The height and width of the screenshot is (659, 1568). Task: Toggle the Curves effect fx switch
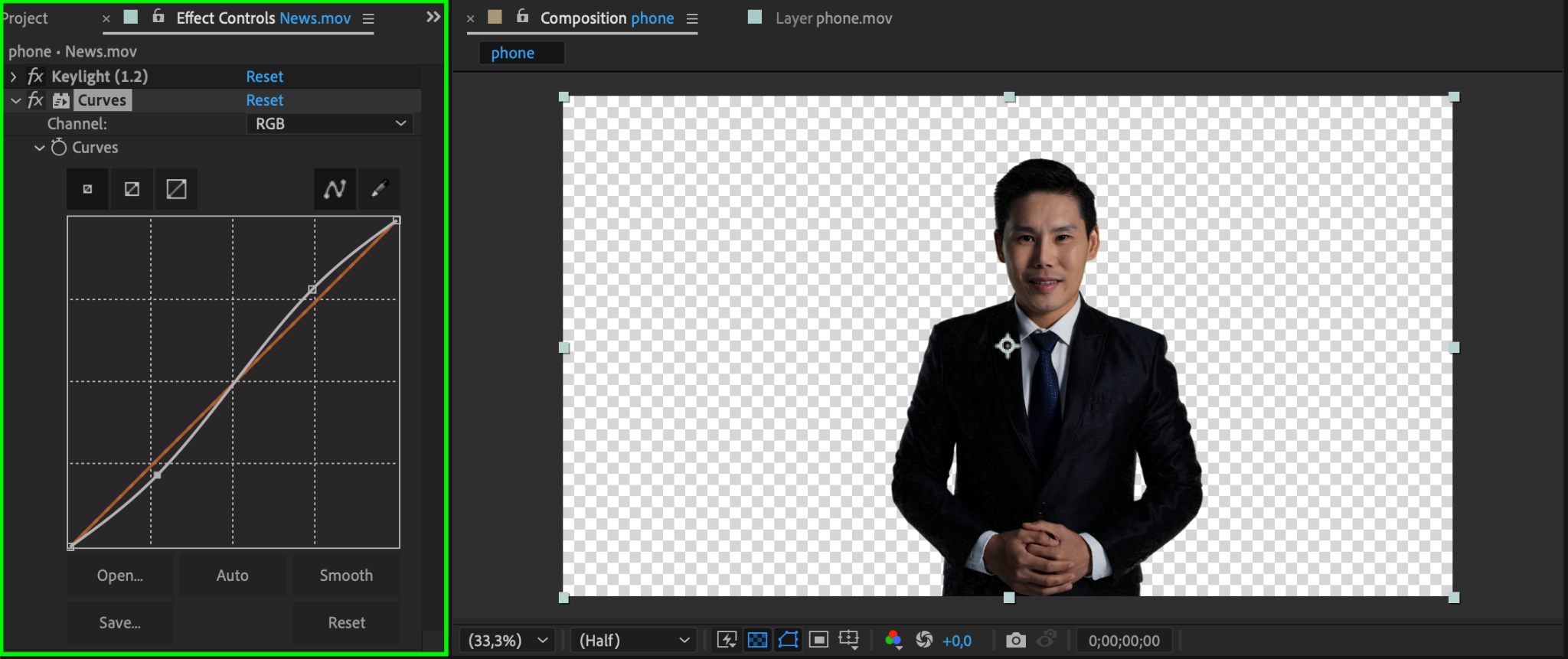35,100
